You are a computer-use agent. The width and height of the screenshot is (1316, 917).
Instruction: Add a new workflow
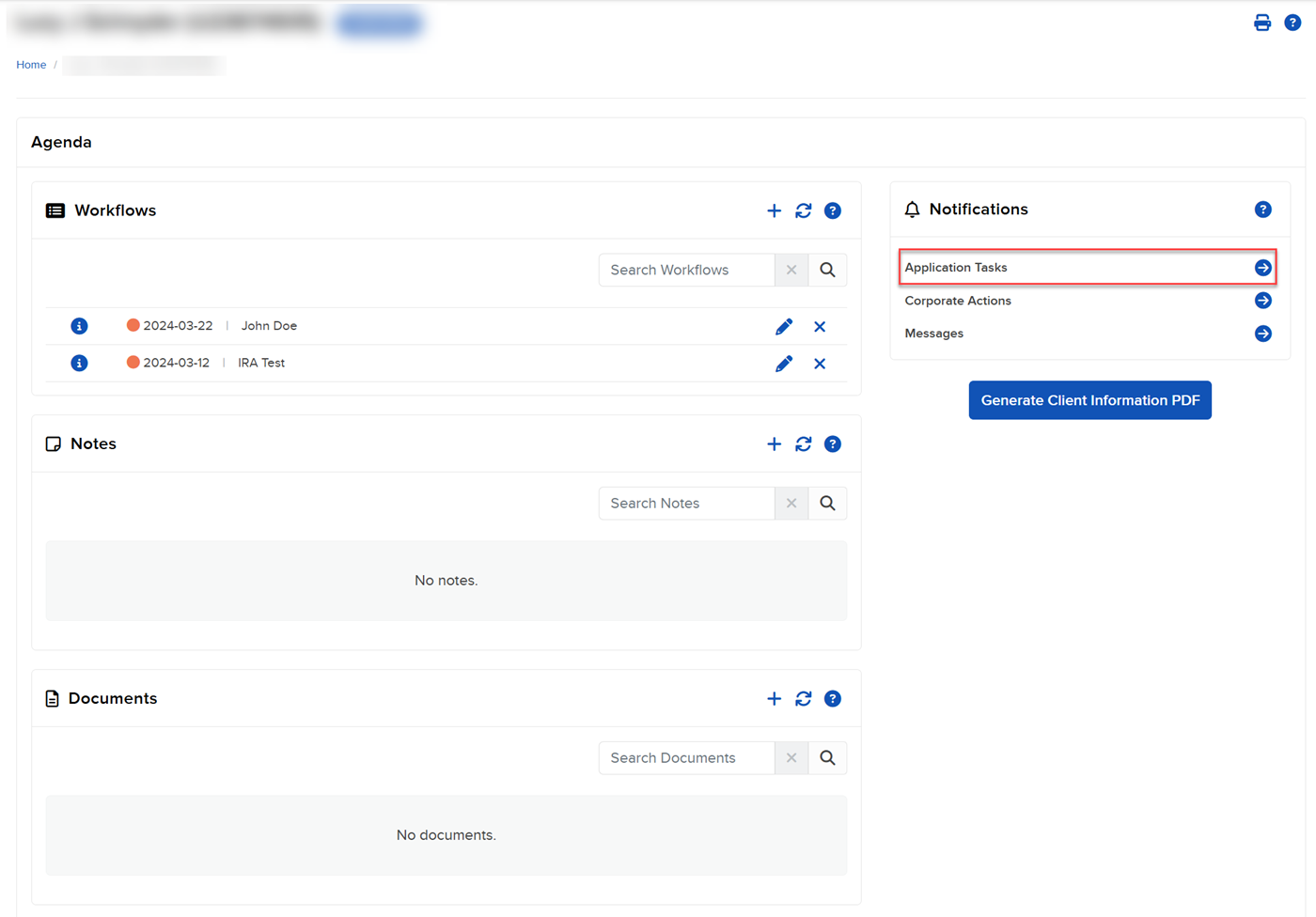[x=774, y=210]
